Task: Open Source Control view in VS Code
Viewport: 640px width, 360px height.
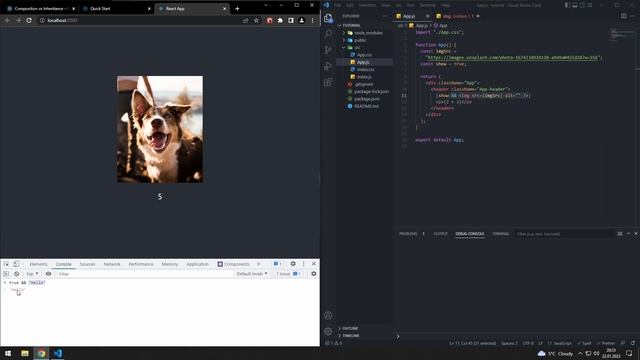Action: (x=328, y=50)
